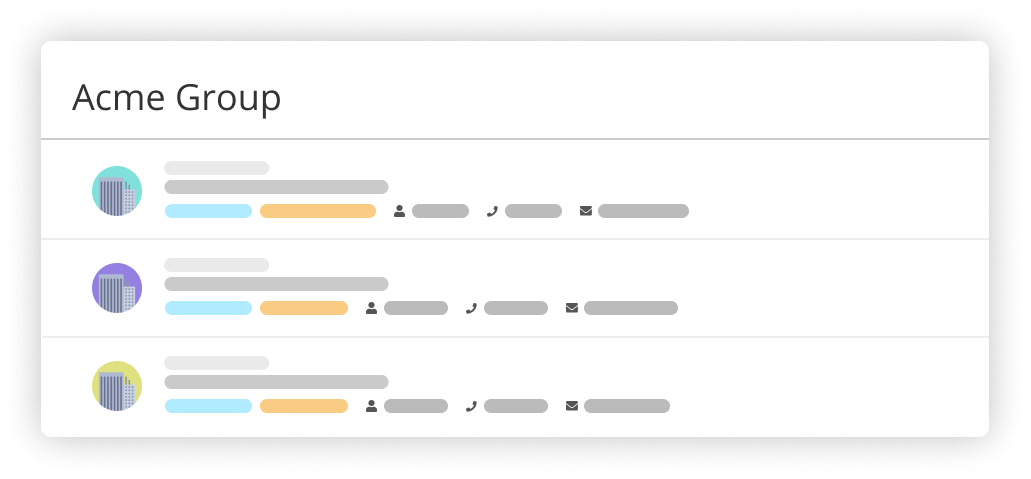Open the first row's dark gray title bar
Image resolution: width=1031 pixels, height=479 pixels.
[x=276, y=187]
